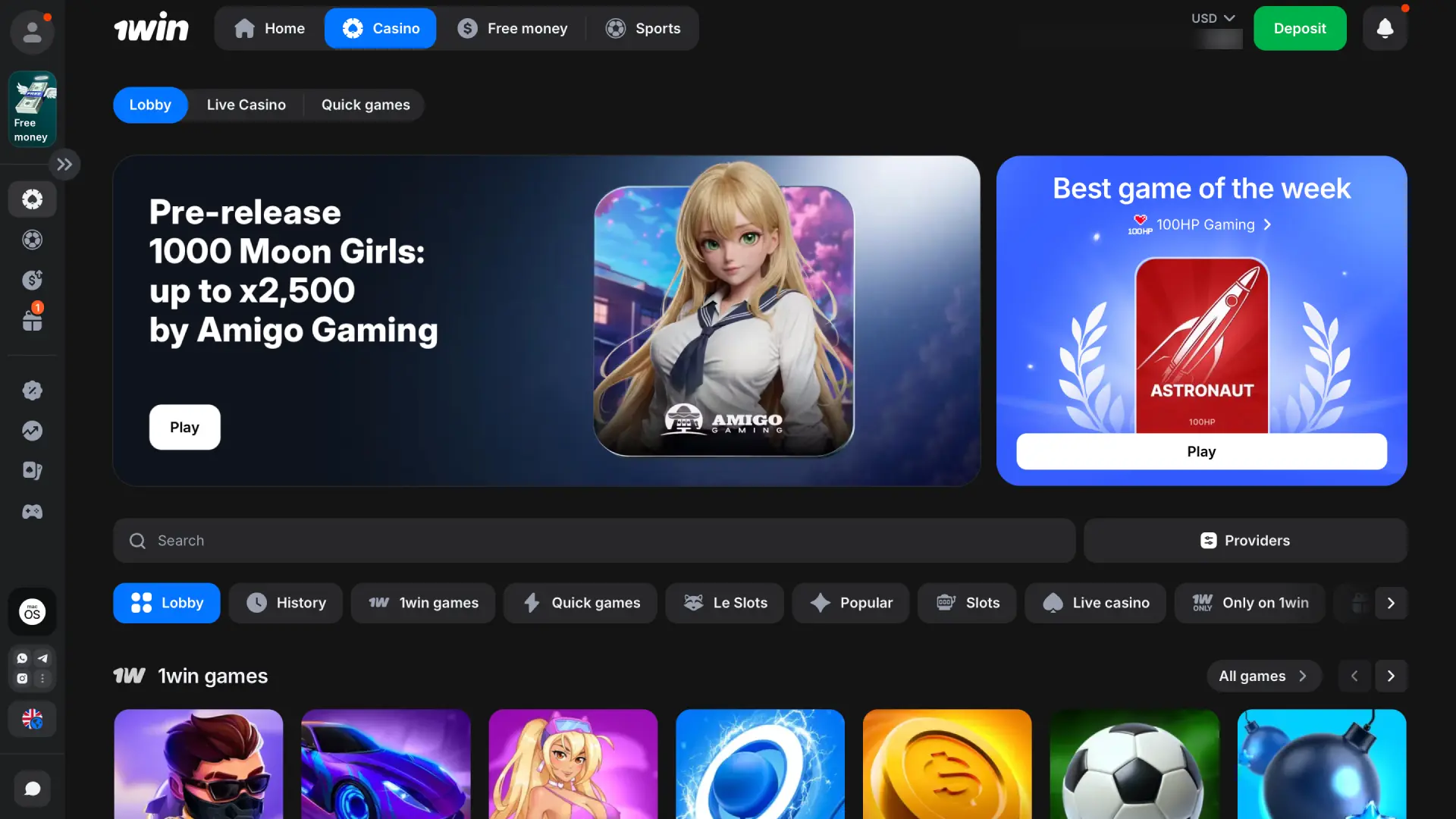Open the playing cards sidebar icon
The image size is (1456, 819).
pos(32,471)
